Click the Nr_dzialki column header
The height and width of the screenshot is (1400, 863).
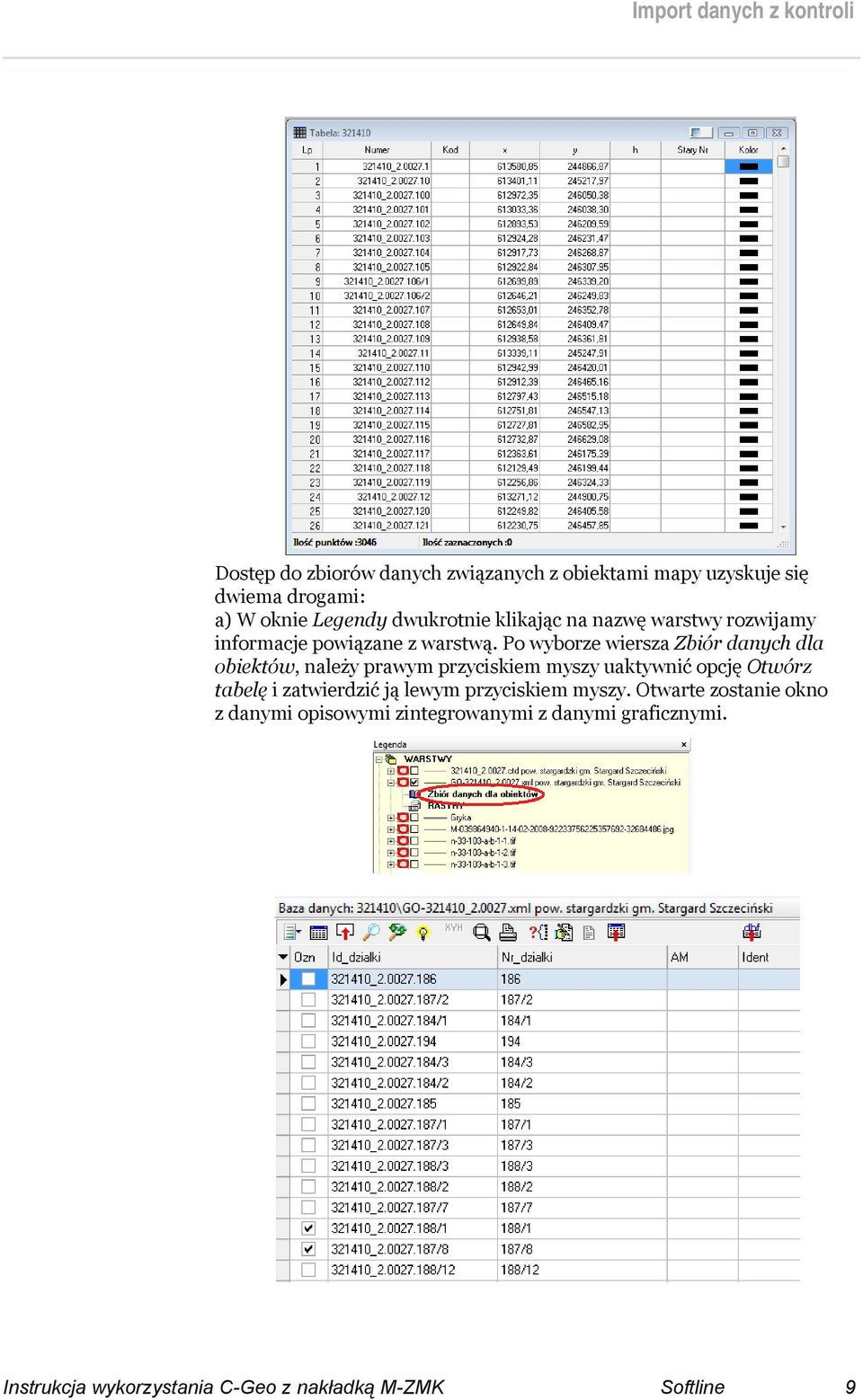(x=582, y=957)
